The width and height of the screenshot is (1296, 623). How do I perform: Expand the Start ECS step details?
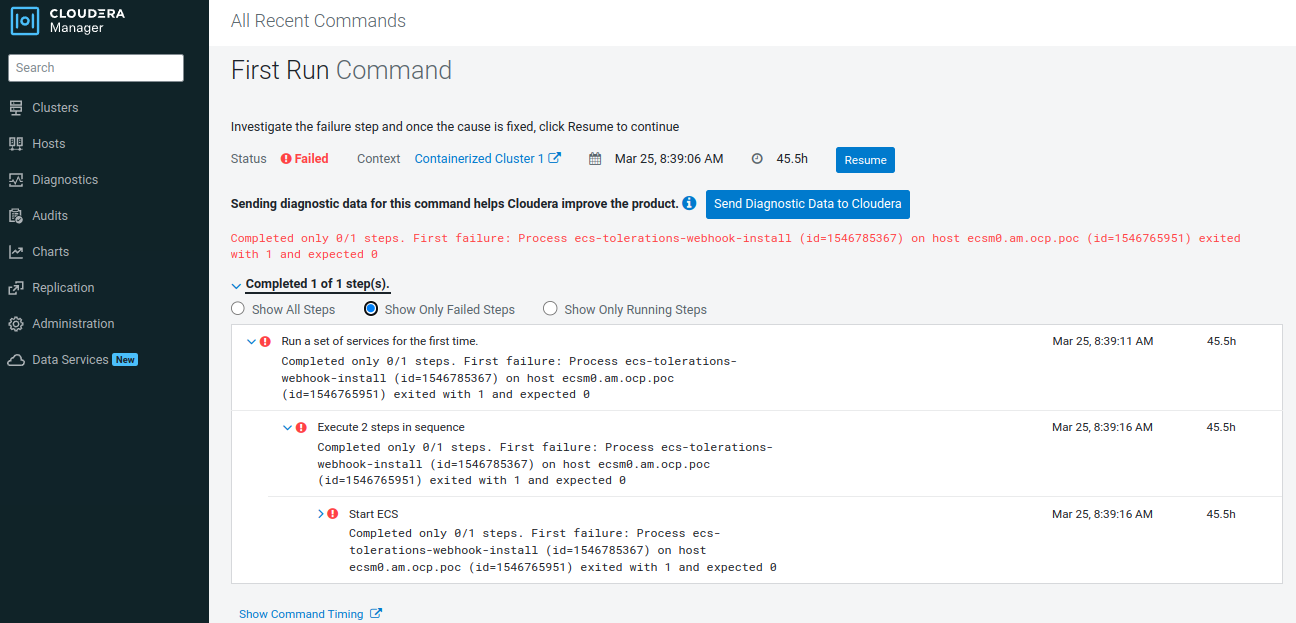click(x=322, y=513)
